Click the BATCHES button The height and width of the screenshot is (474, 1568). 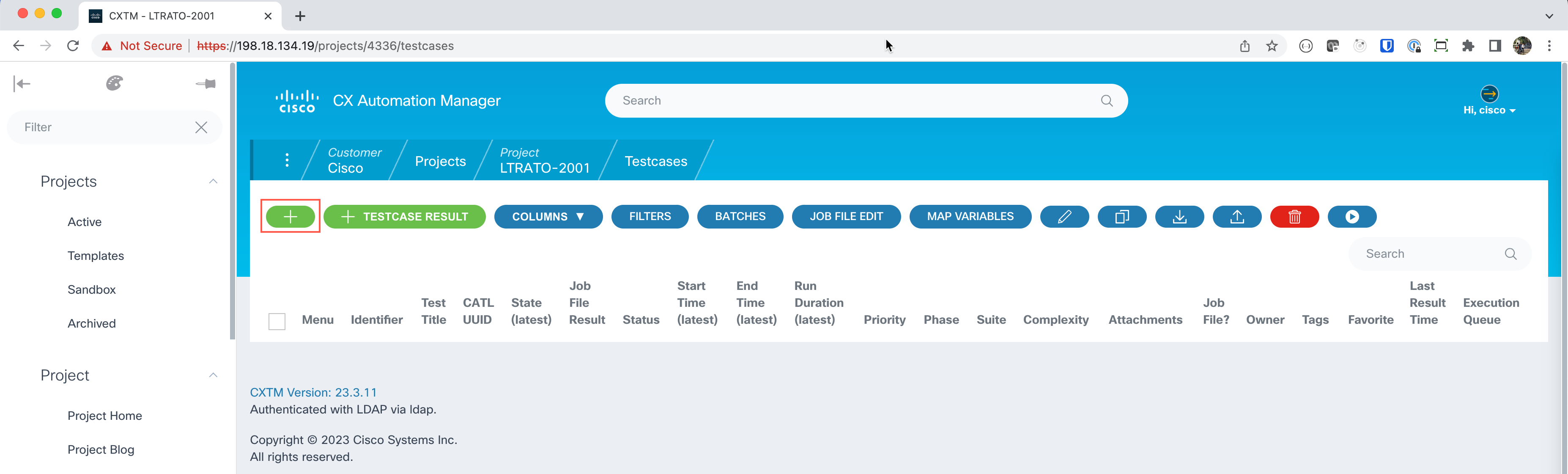pyautogui.click(x=740, y=216)
